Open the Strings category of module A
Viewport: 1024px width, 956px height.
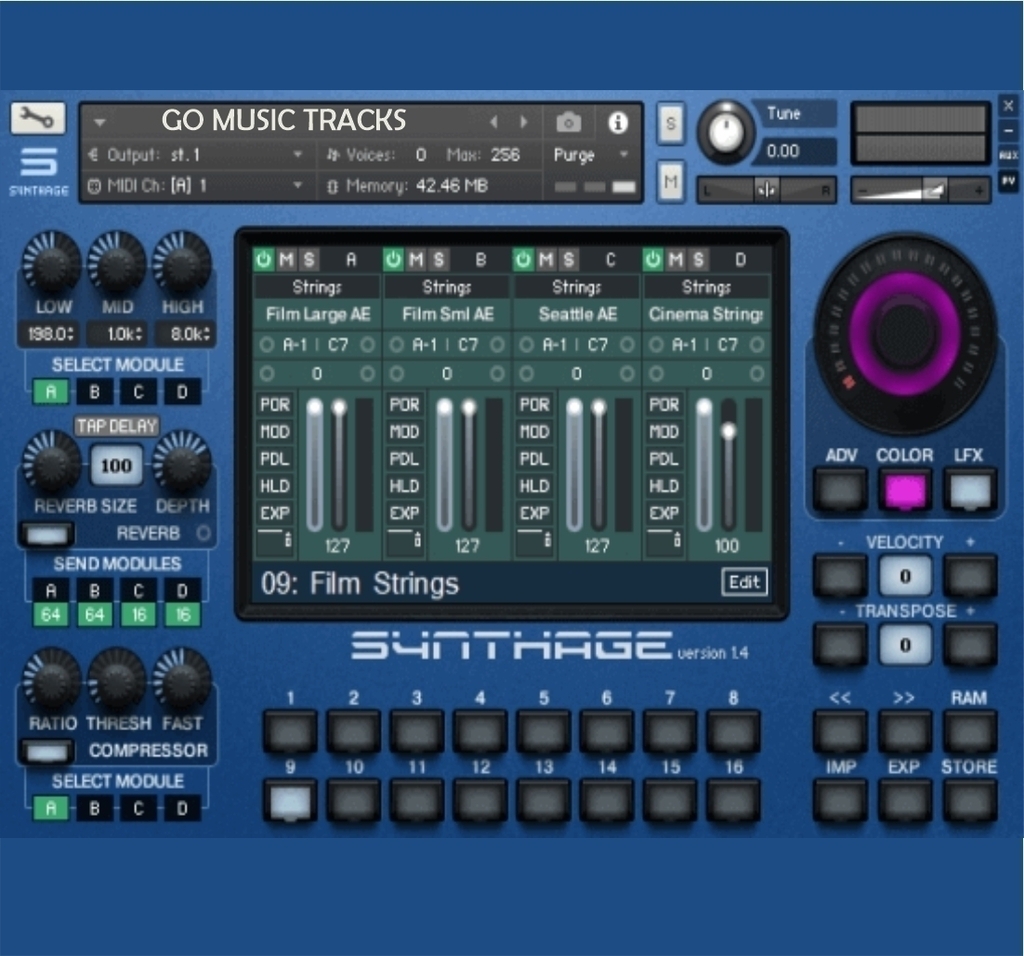point(317,287)
